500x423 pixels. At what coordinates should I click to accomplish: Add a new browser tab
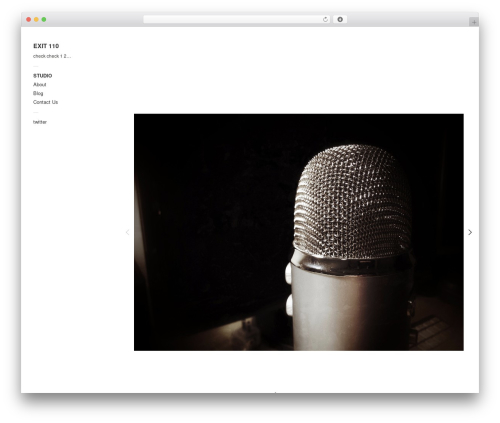[x=474, y=22]
